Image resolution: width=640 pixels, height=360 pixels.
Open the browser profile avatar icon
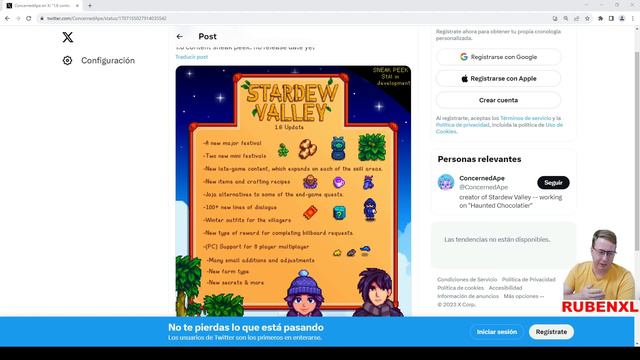point(622,18)
